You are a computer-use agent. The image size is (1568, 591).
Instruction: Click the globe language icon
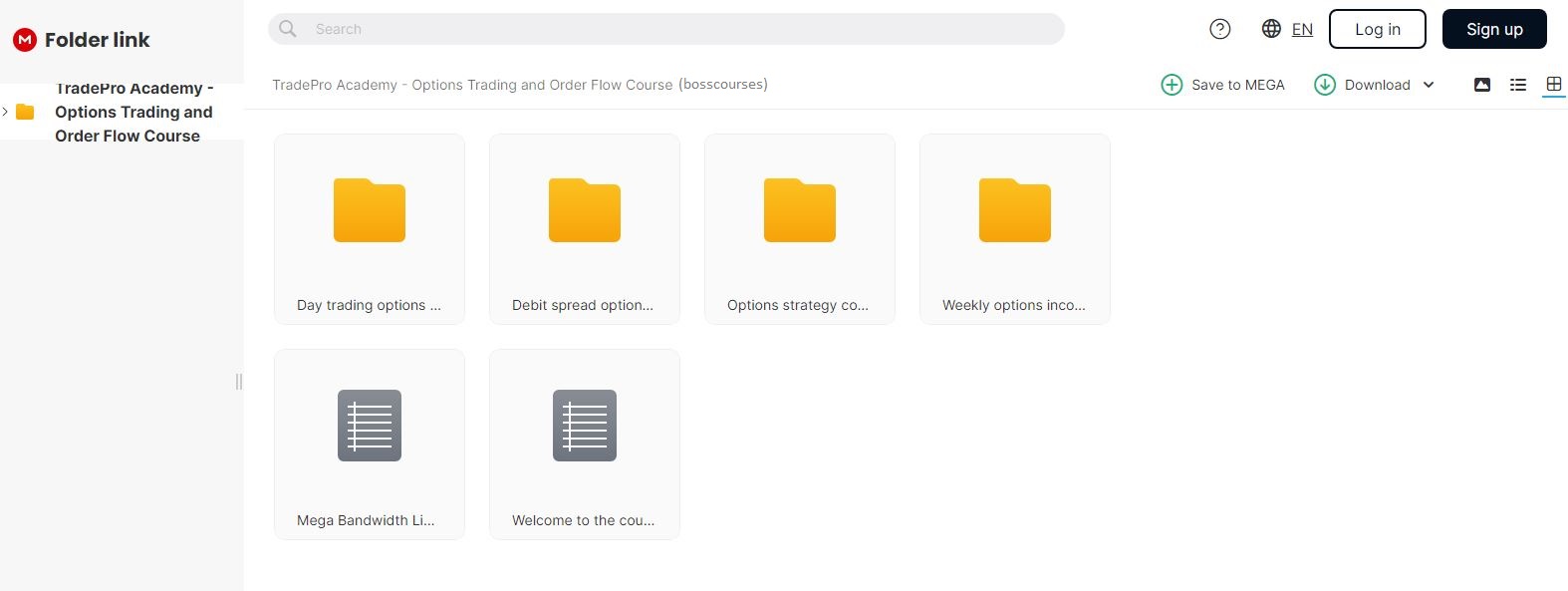1271,29
